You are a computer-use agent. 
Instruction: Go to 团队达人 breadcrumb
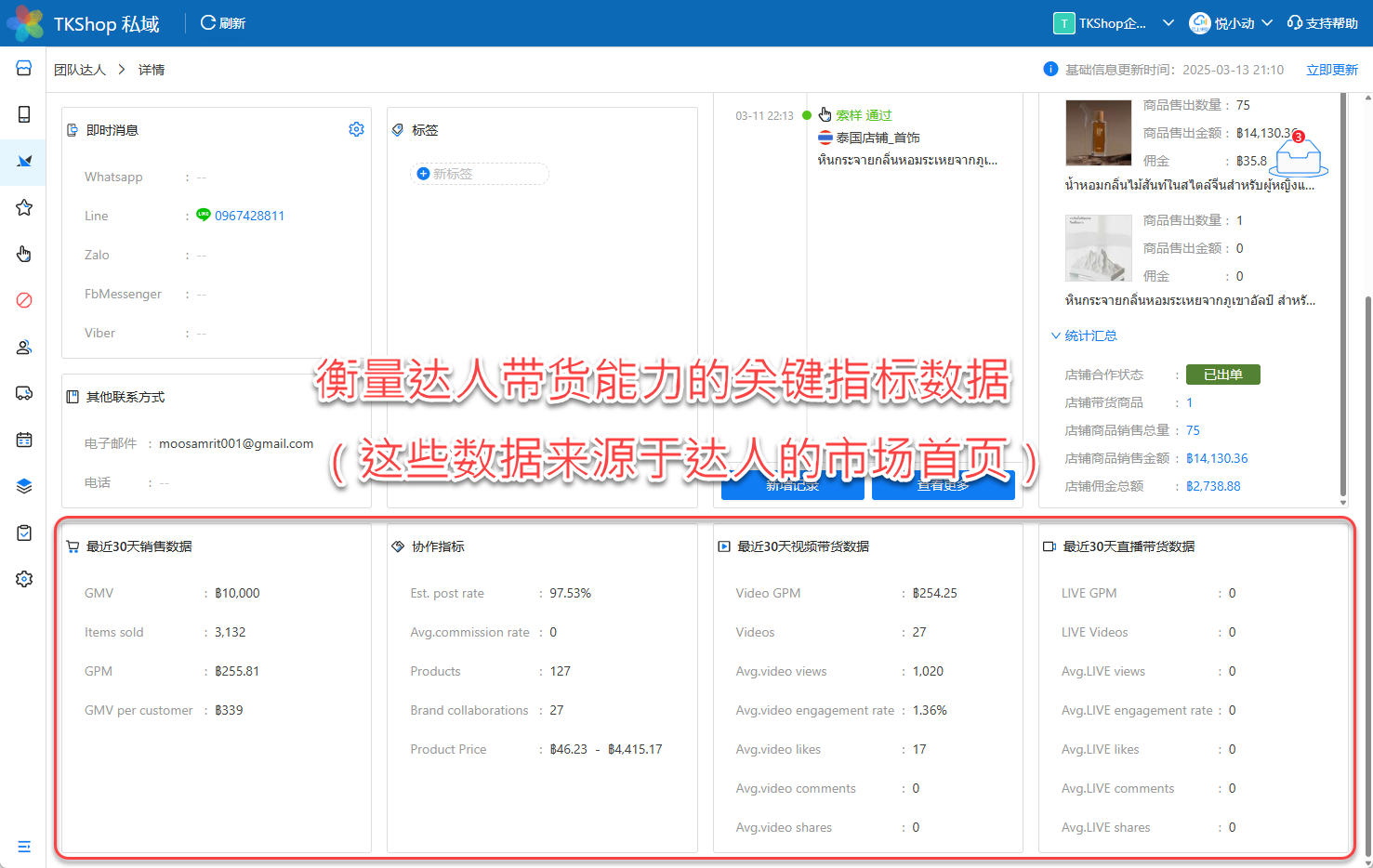pyautogui.click(x=80, y=70)
